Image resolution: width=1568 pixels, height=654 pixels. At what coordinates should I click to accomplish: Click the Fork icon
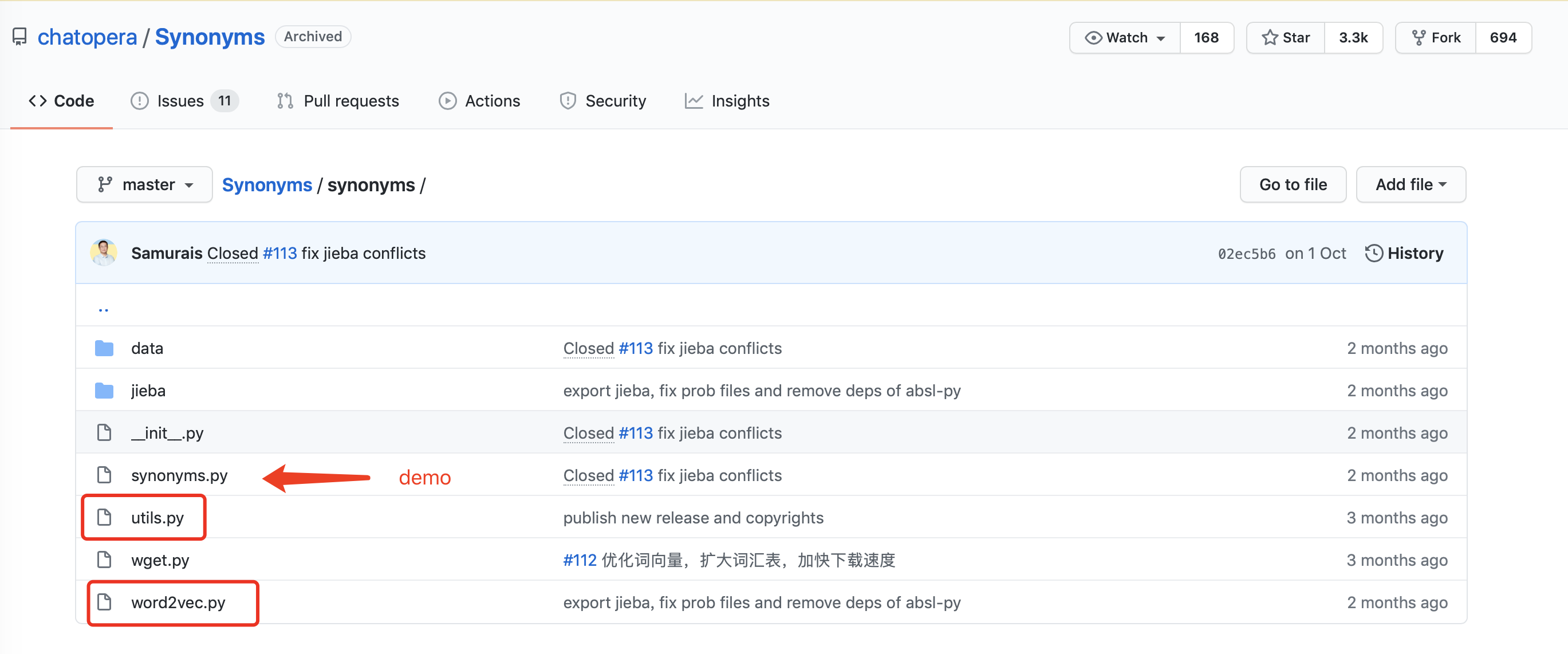(x=1419, y=37)
